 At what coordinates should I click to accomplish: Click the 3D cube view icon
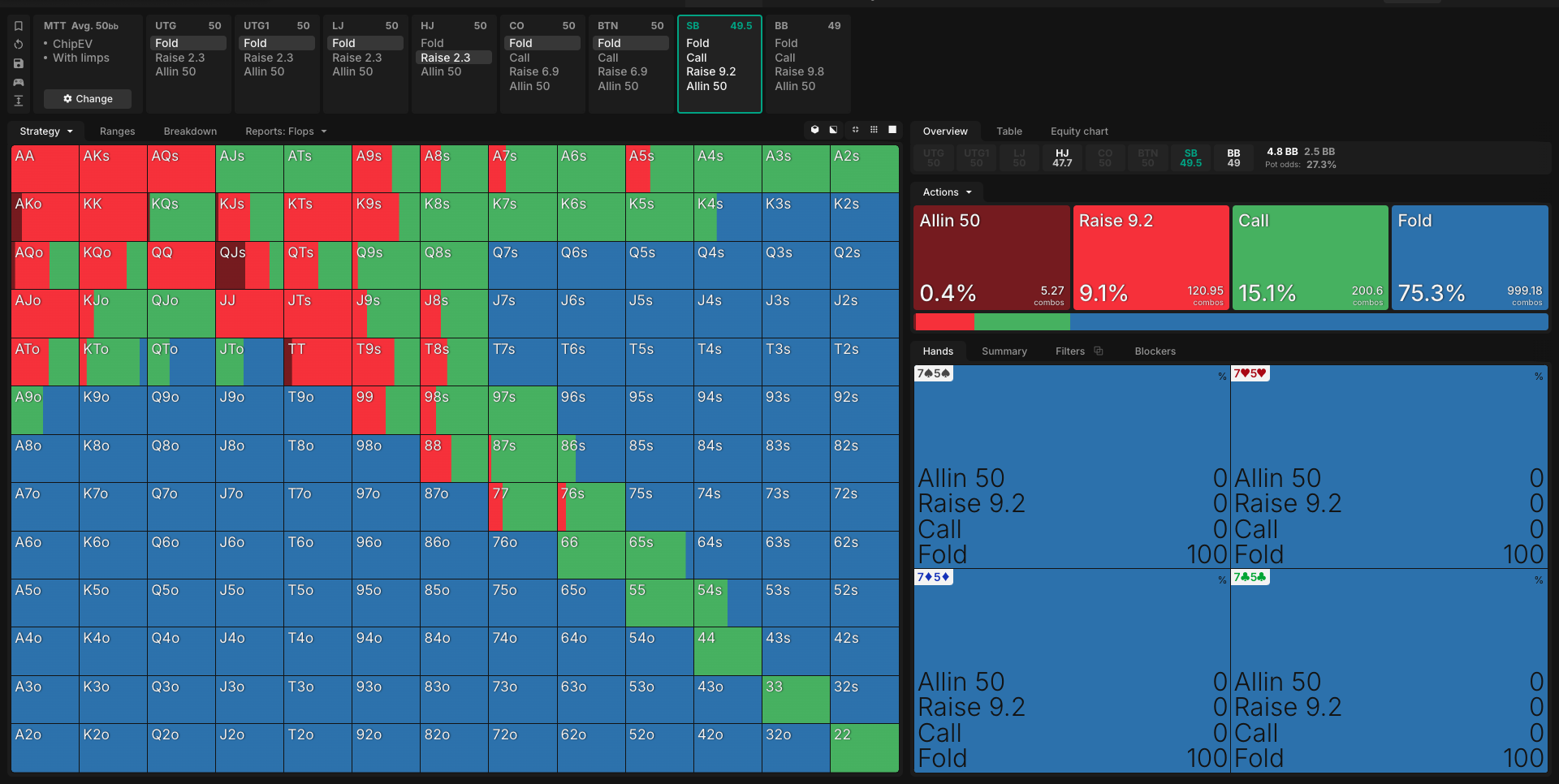coord(814,130)
